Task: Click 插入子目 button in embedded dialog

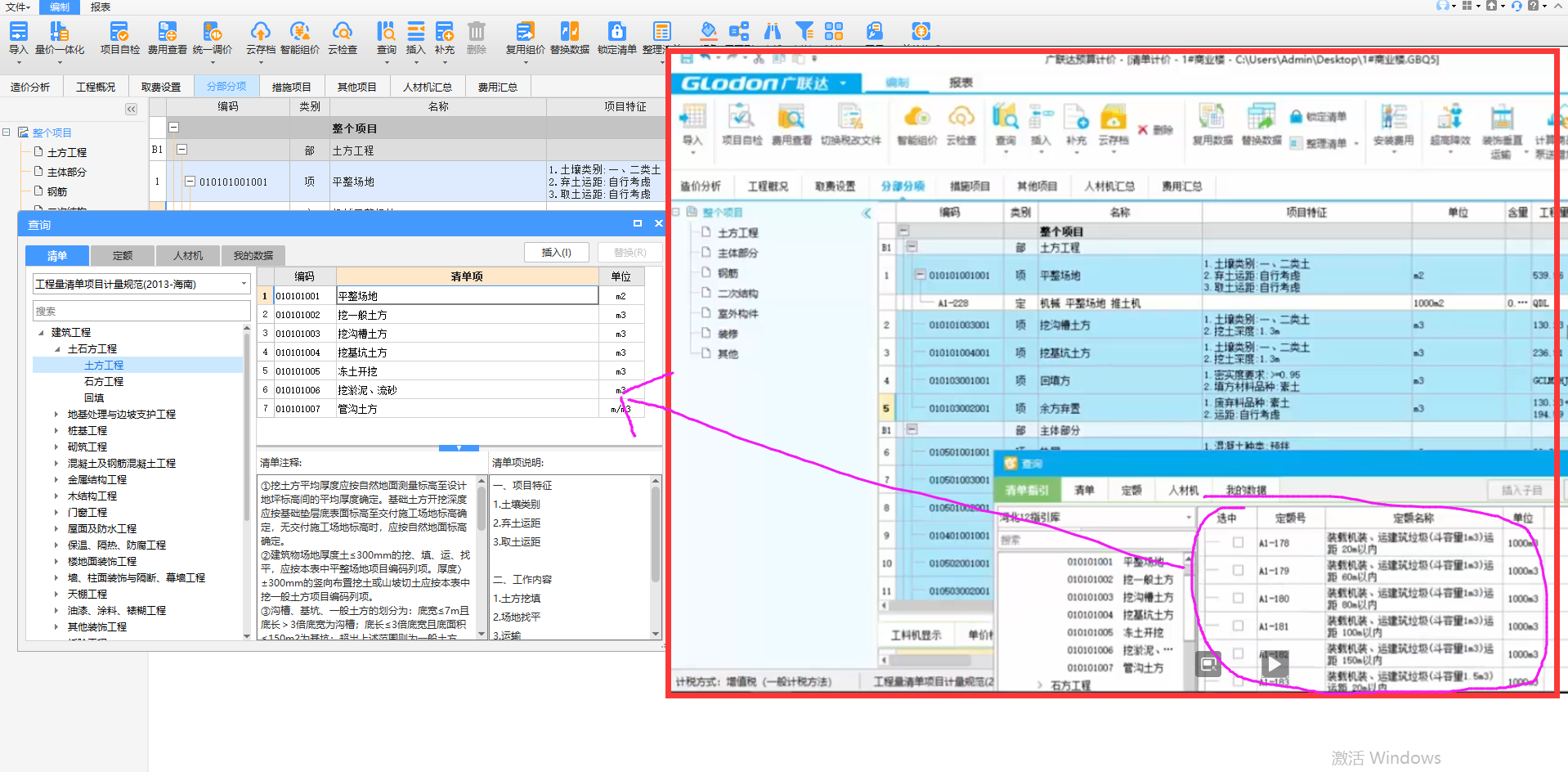Action: (1521, 490)
